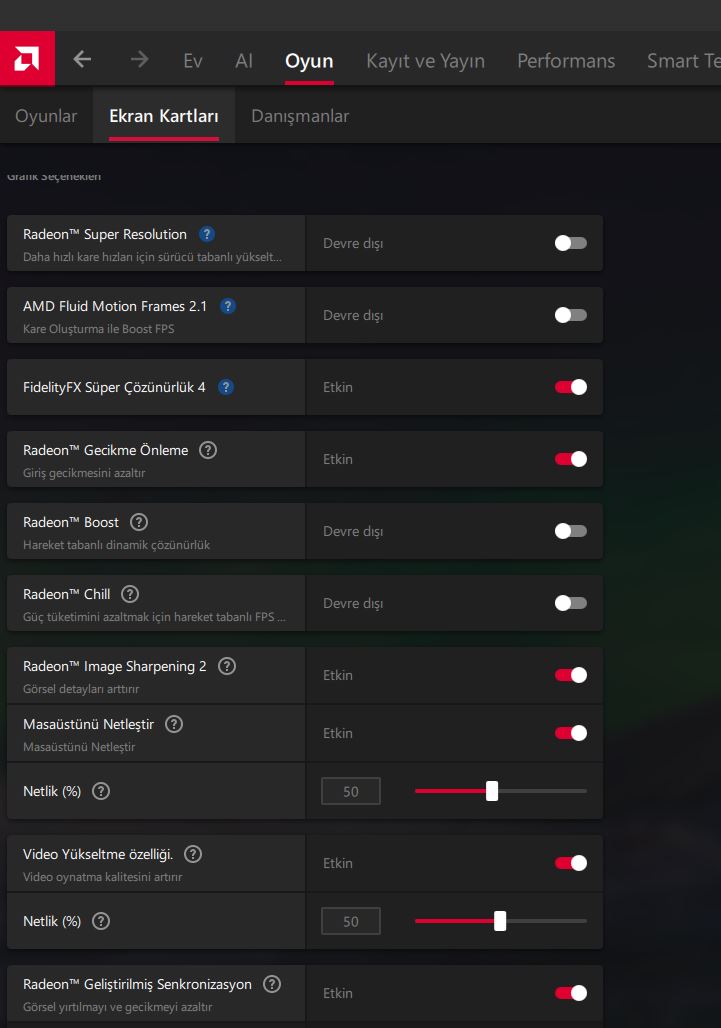
Task: Enable Radeon Boost toggle
Action: 570,531
